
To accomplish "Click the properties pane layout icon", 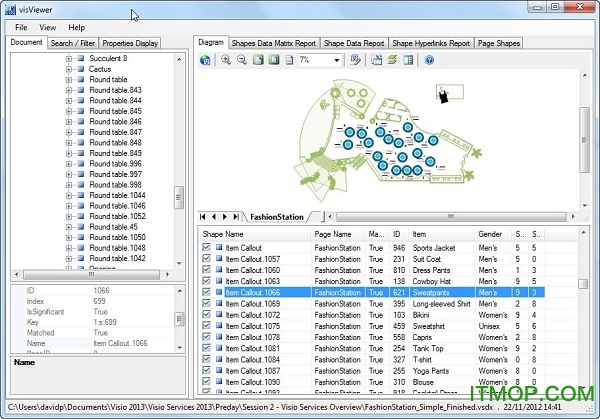I will coord(408,60).
